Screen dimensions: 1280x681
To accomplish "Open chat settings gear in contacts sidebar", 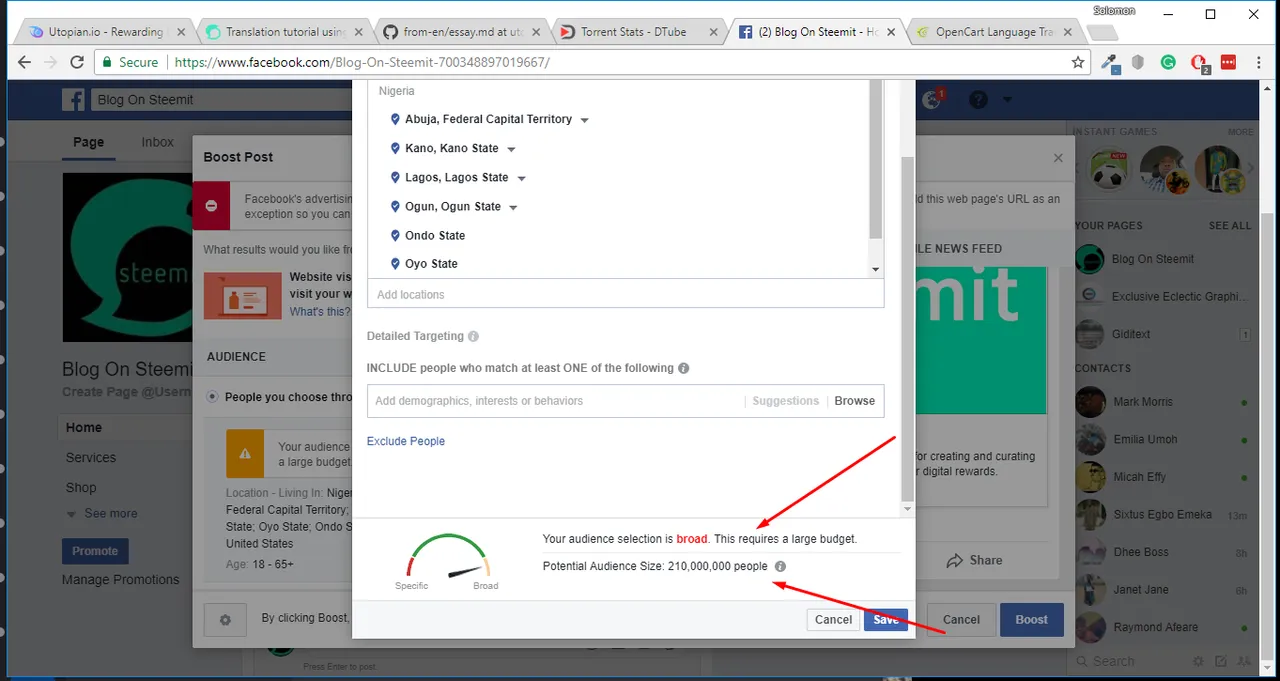I will click(x=1199, y=661).
